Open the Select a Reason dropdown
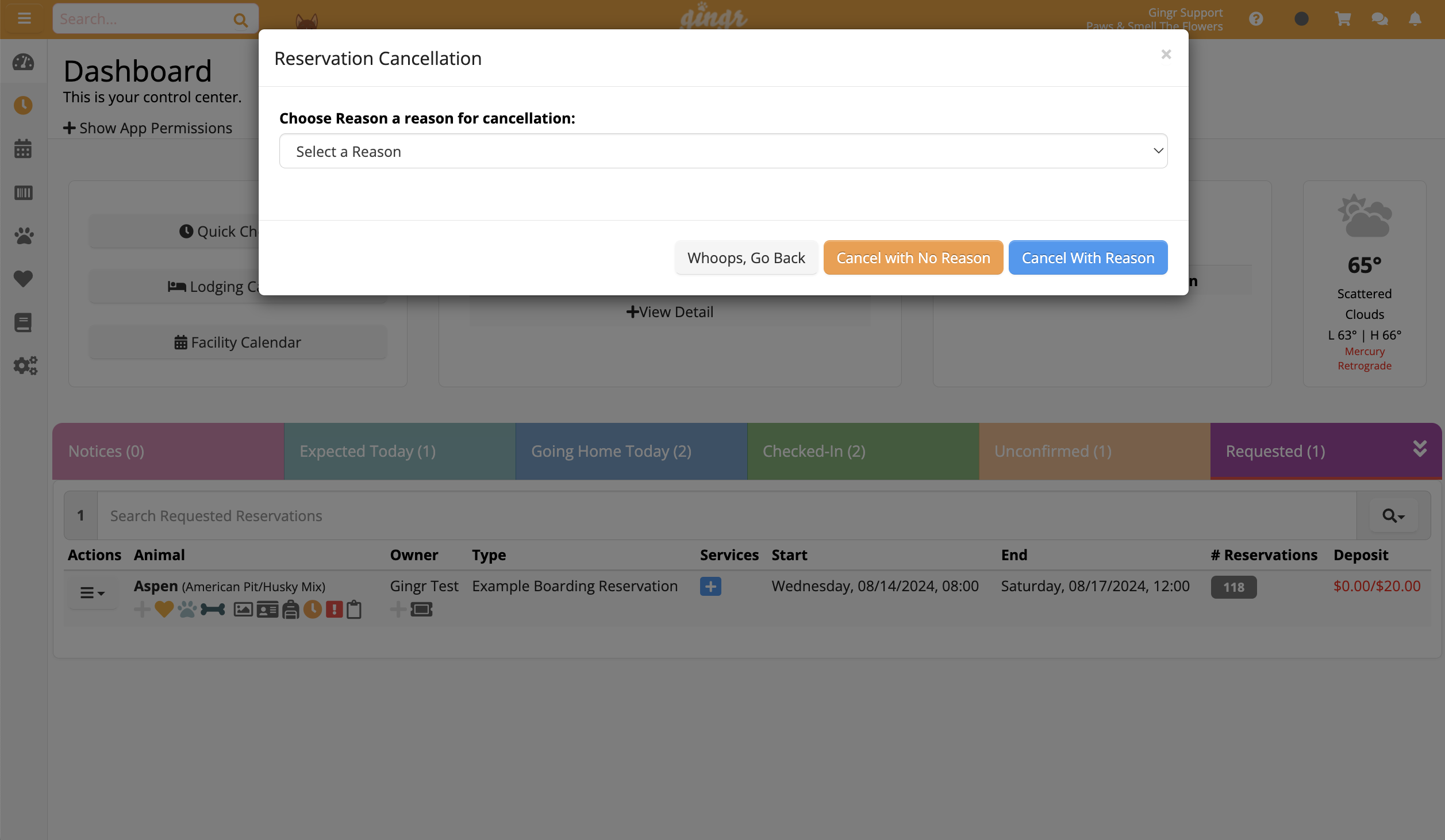Image resolution: width=1445 pixels, height=840 pixels. [x=723, y=151]
